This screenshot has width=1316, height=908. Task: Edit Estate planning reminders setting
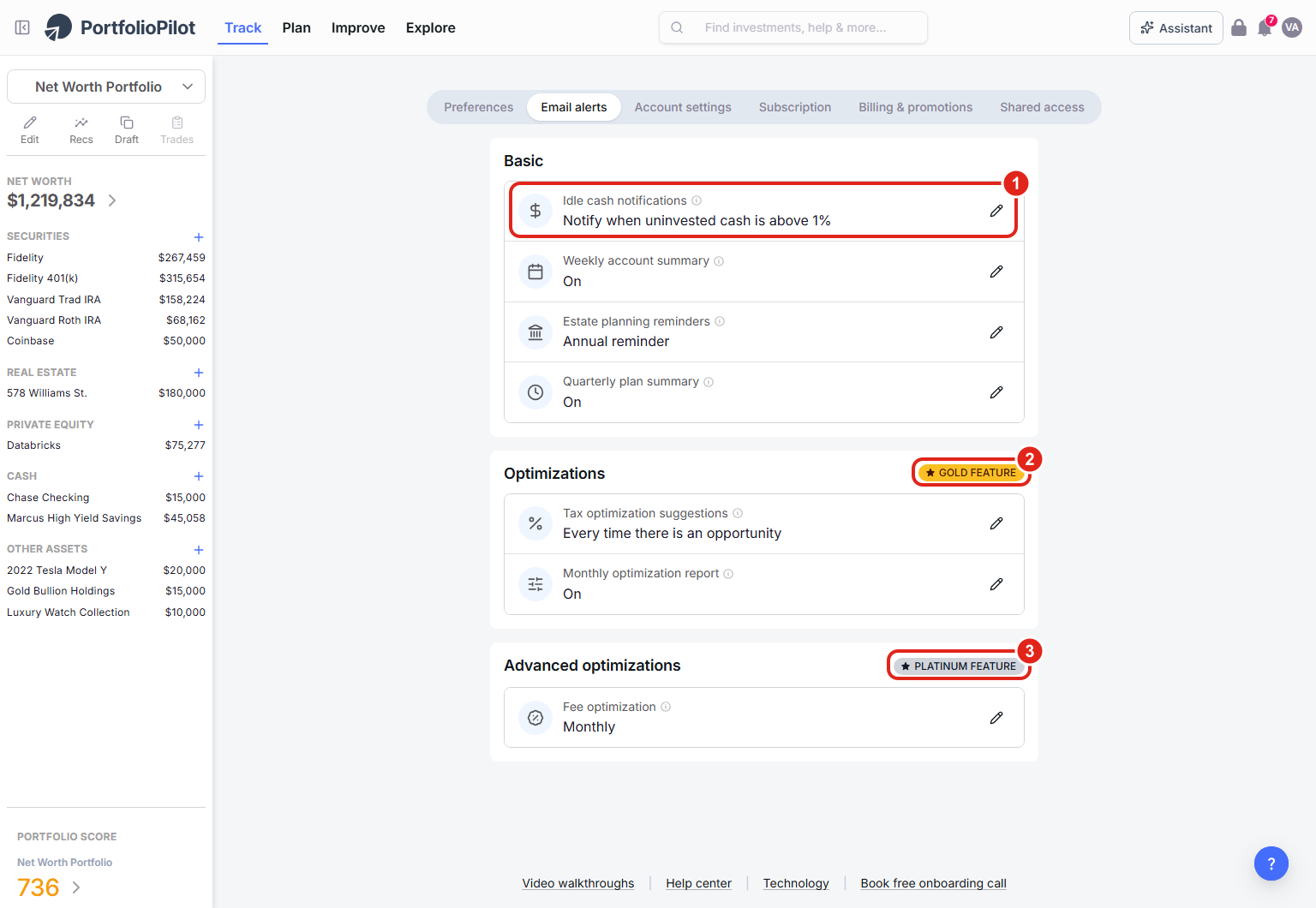pos(996,332)
